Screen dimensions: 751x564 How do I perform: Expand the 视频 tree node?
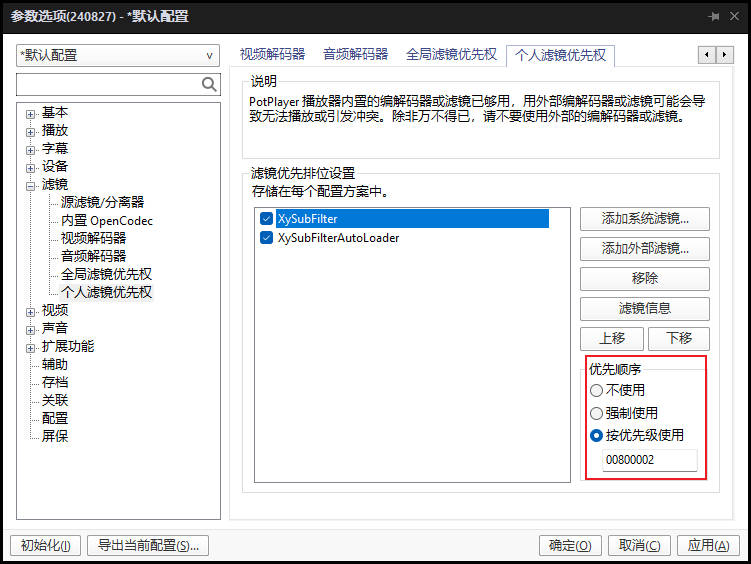click(x=31, y=312)
